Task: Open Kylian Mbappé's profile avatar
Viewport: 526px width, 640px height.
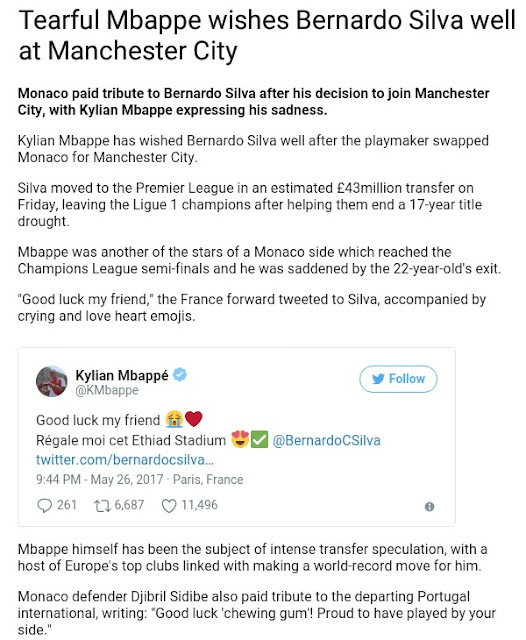Action: 52,381
